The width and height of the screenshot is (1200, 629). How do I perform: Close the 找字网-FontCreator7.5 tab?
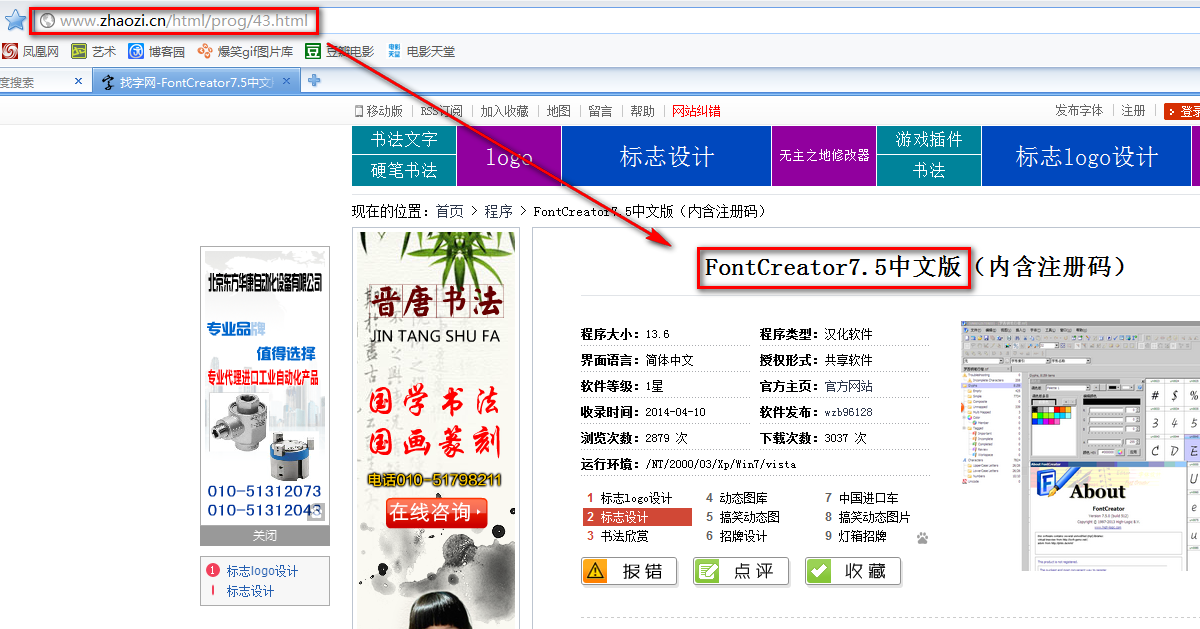(x=286, y=81)
